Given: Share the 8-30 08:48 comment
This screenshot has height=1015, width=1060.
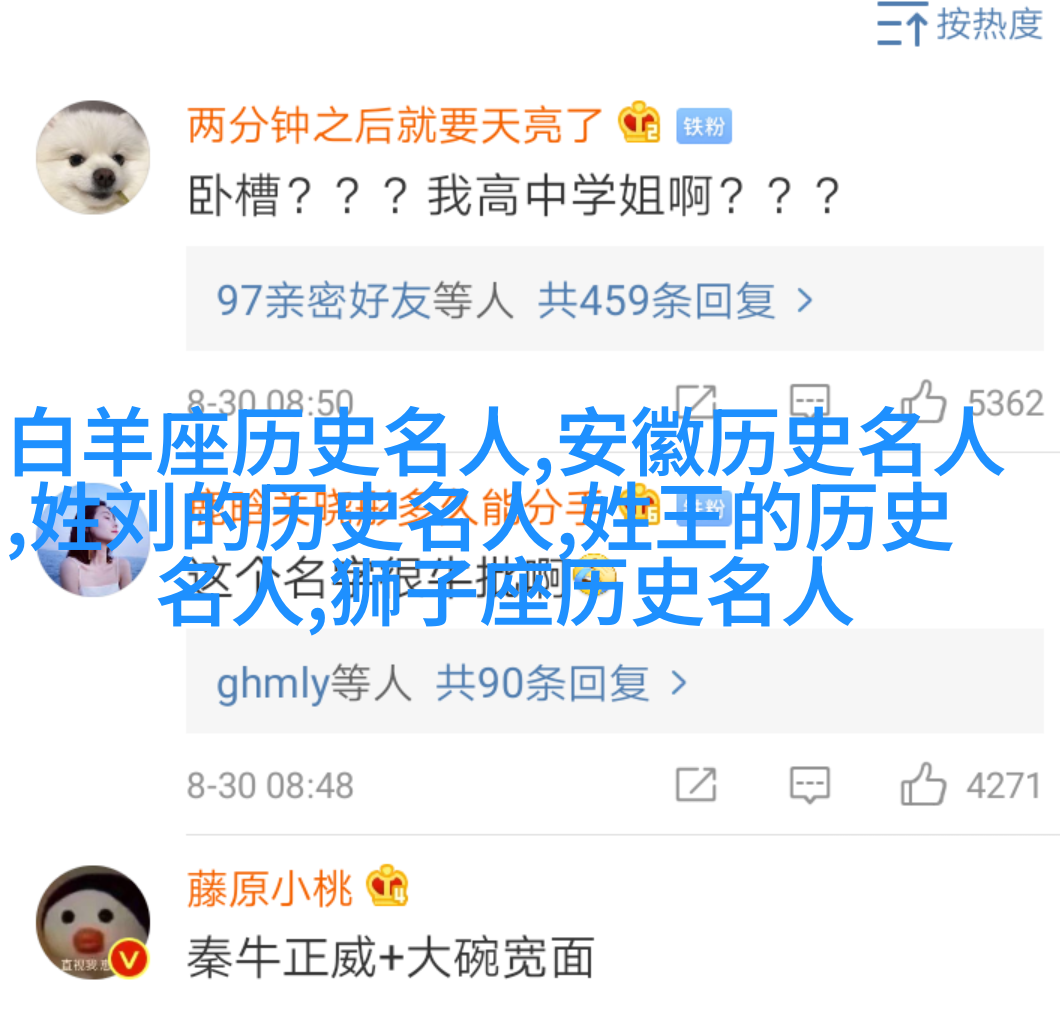Looking at the screenshot, I should coord(696,785).
